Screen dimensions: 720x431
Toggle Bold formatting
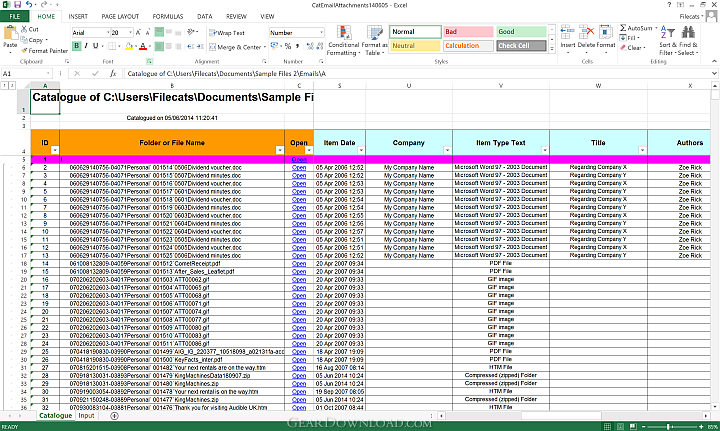coord(77,46)
